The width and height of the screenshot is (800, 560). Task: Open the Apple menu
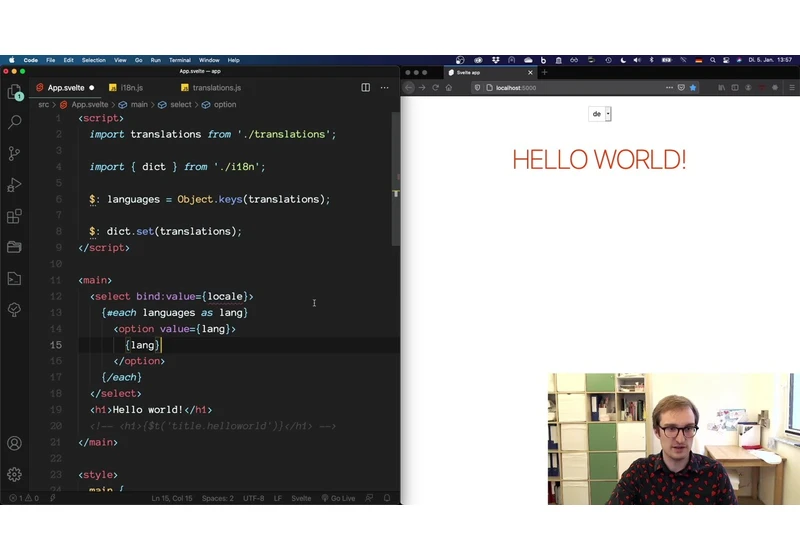click(x=12, y=60)
